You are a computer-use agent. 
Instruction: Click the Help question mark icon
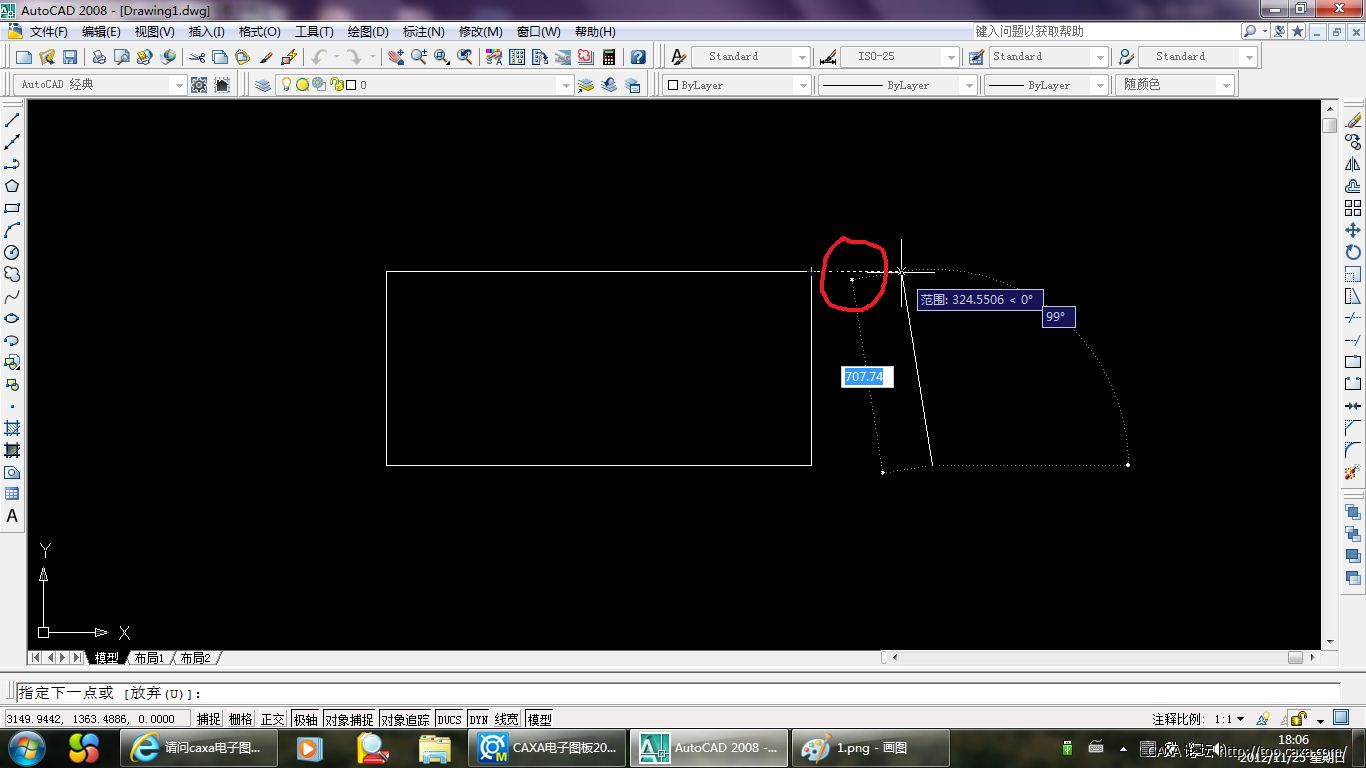[638, 57]
